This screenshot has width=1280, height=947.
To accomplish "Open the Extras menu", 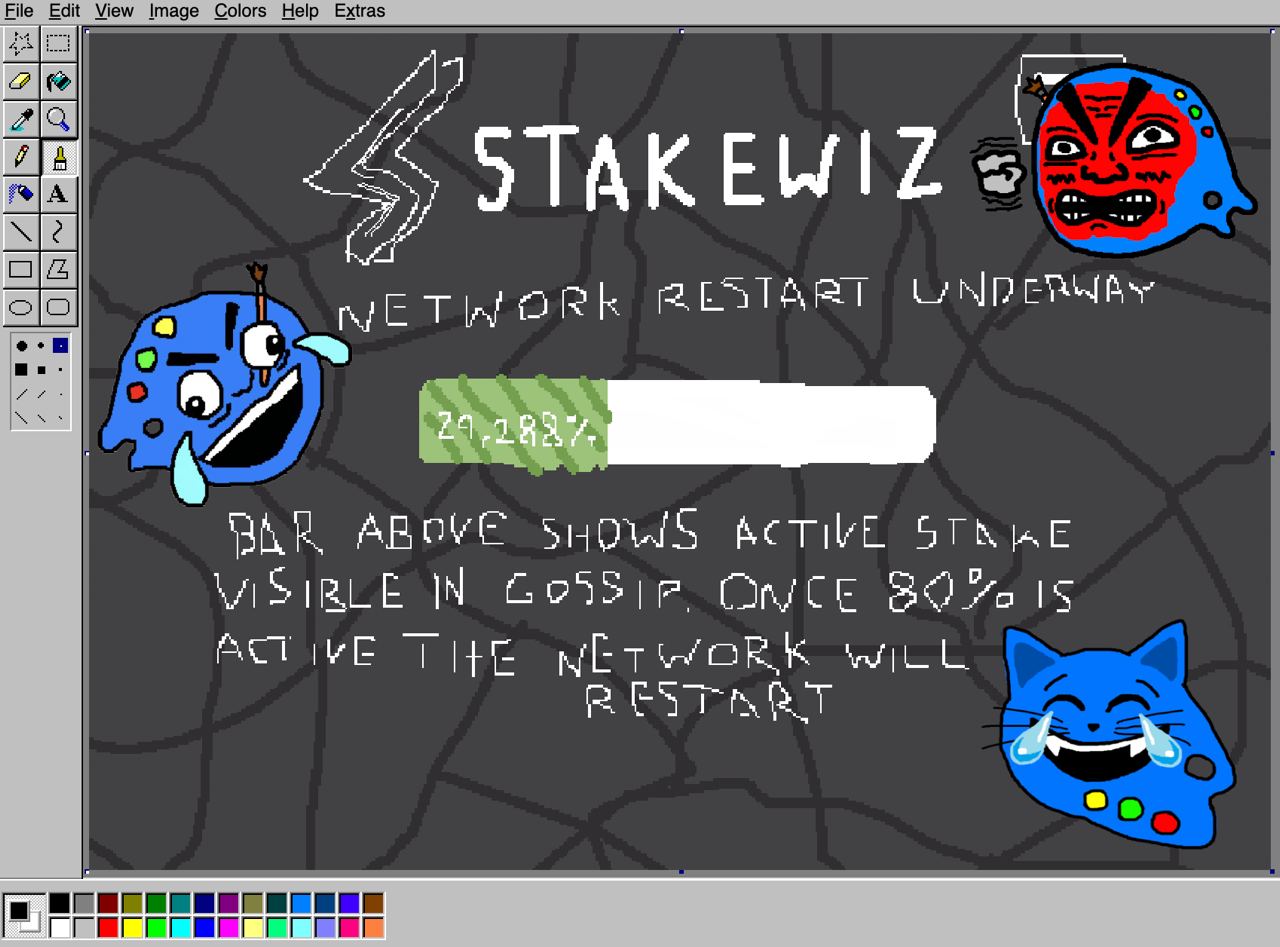I will [x=360, y=11].
